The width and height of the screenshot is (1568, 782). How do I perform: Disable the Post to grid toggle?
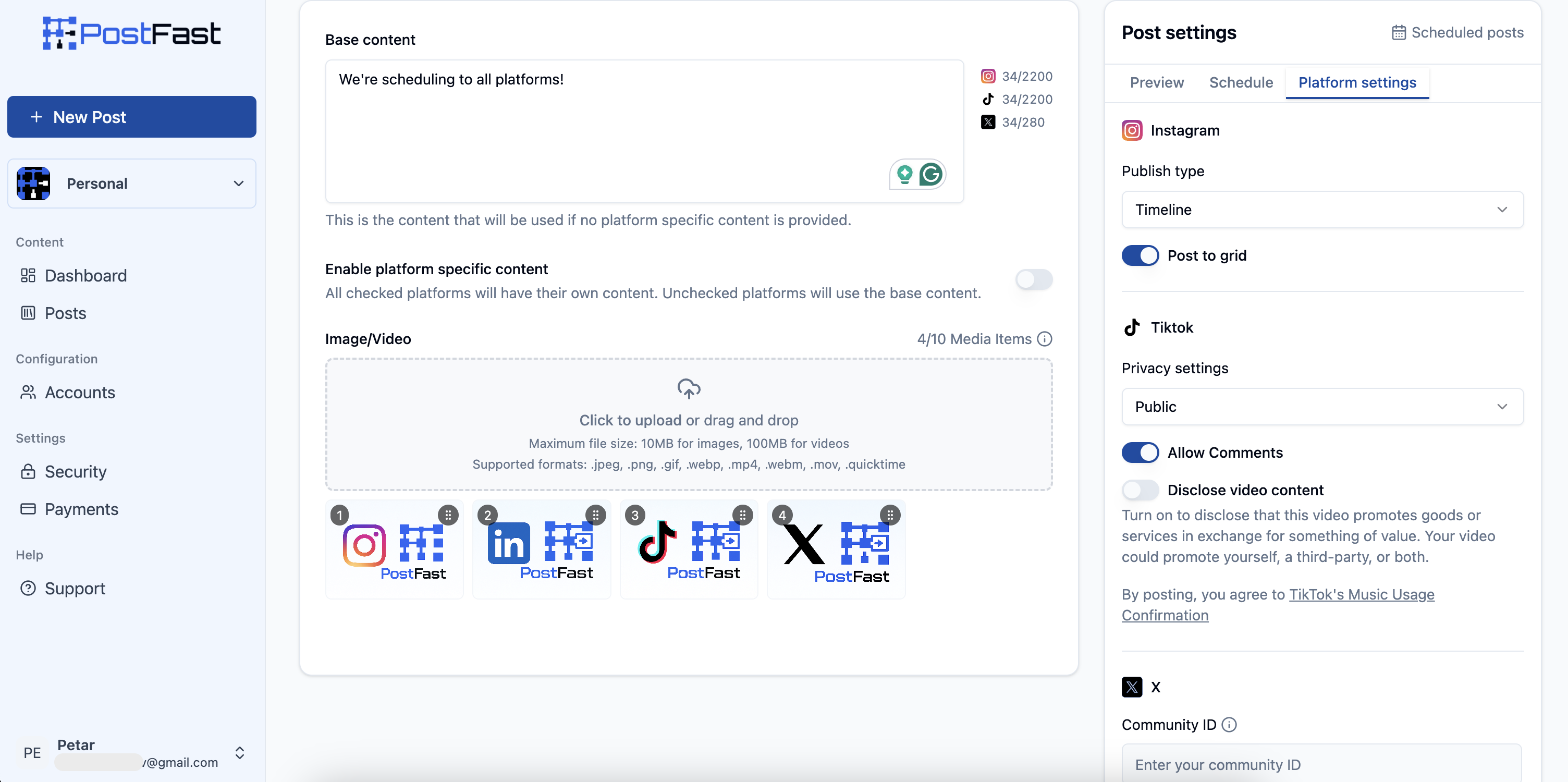pyautogui.click(x=1140, y=255)
